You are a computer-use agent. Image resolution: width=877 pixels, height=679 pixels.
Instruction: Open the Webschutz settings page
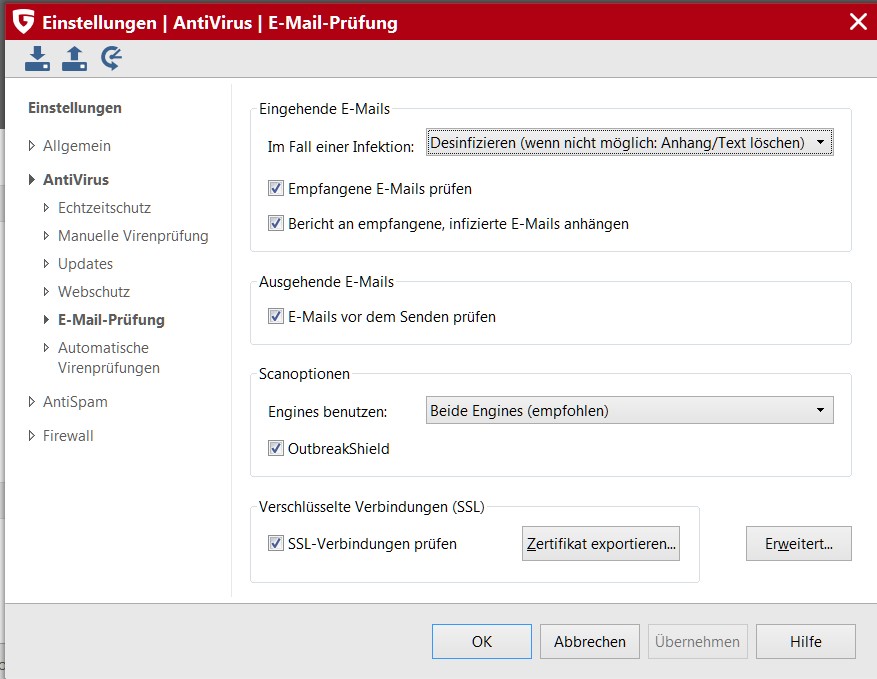(x=94, y=292)
